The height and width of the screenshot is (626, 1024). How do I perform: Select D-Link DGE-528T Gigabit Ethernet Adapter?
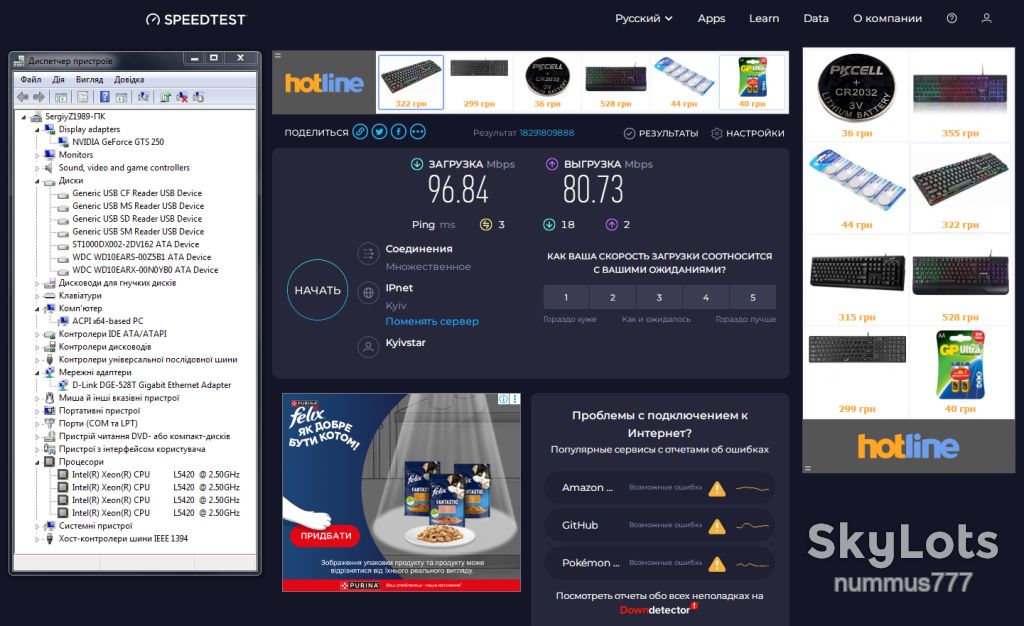tap(152, 385)
